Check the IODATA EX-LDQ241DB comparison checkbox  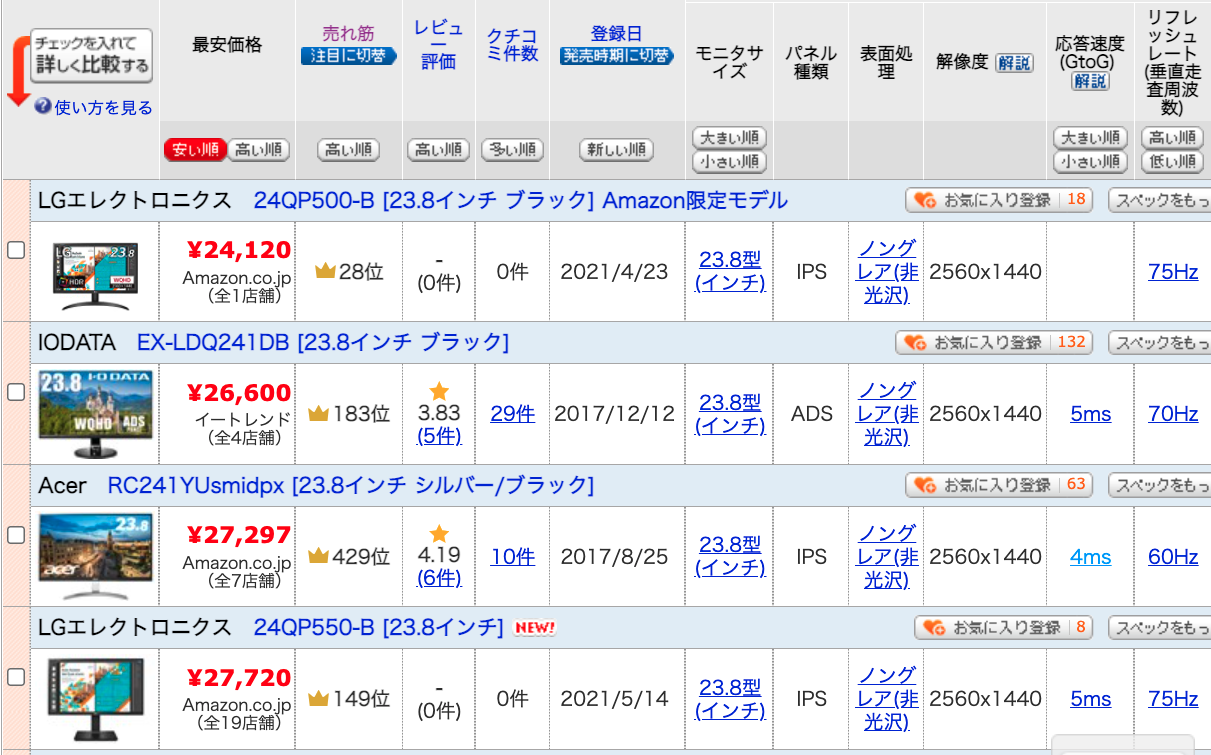(16, 393)
